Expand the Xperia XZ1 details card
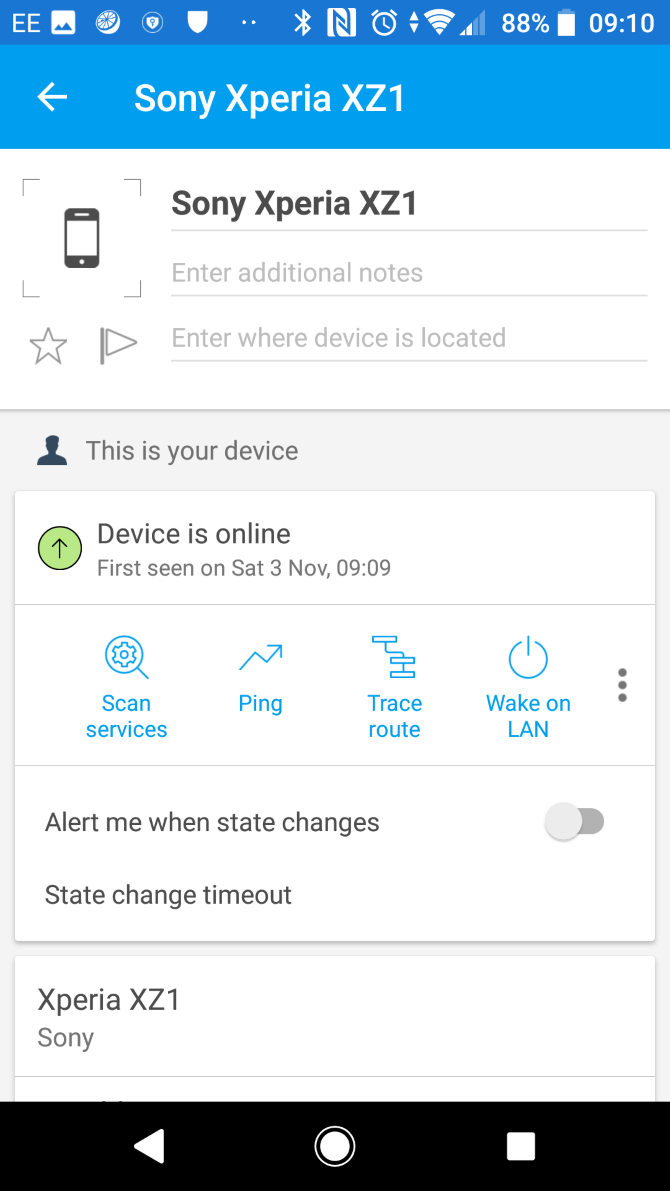The image size is (670, 1191). click(x=335, y=1015)
